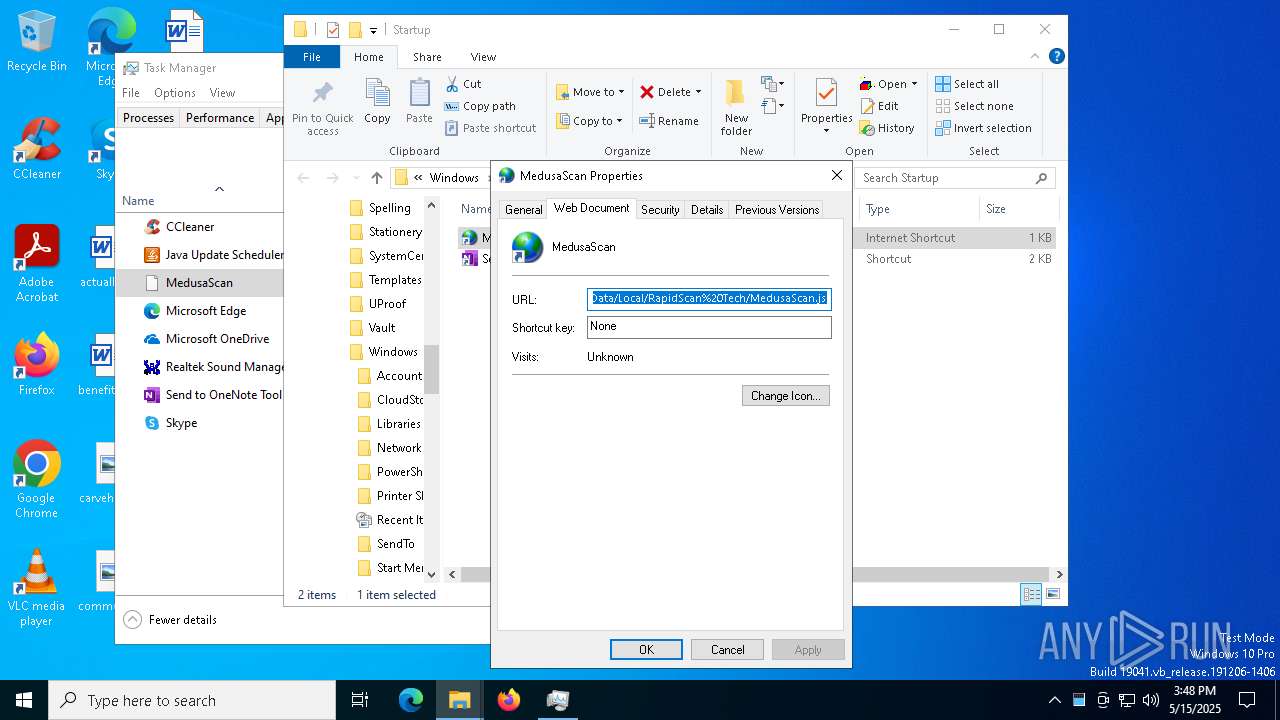The image size is (1280, 720).
Task: Close MedusaScan Properties dialog
Action: (x=837, y=175)
